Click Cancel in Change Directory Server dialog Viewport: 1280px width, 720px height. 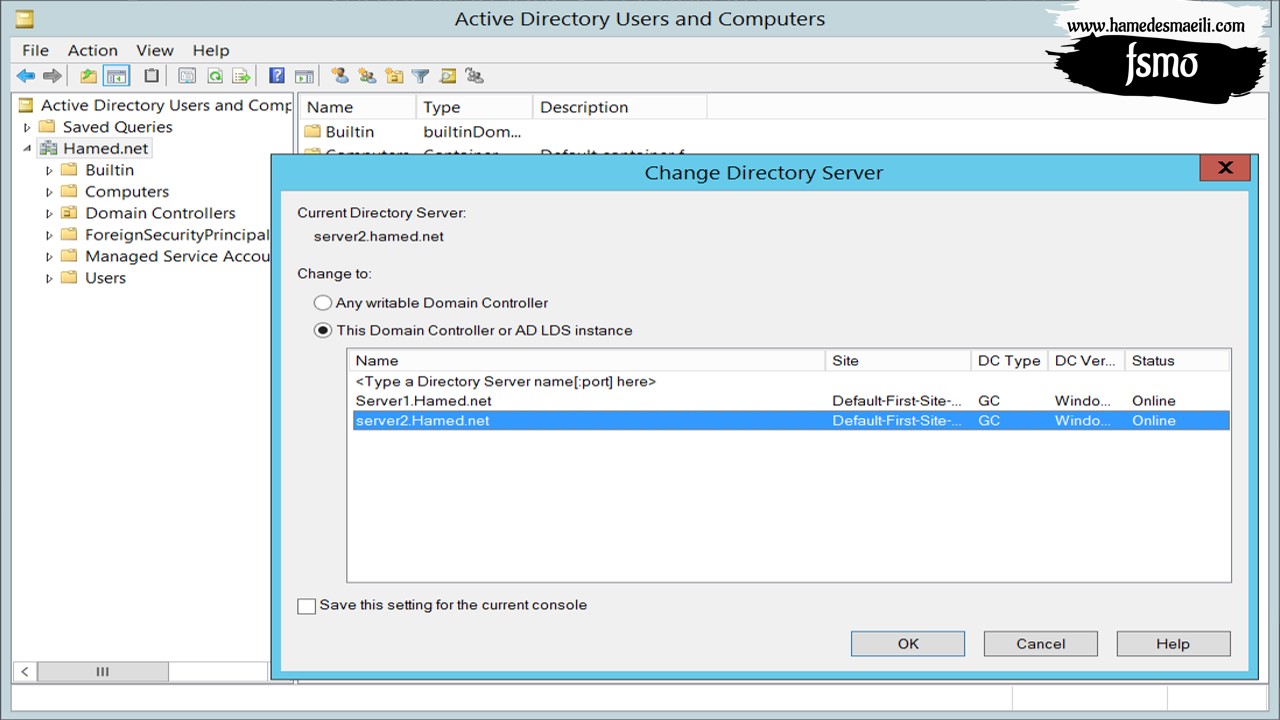[x=1041, y=644]
